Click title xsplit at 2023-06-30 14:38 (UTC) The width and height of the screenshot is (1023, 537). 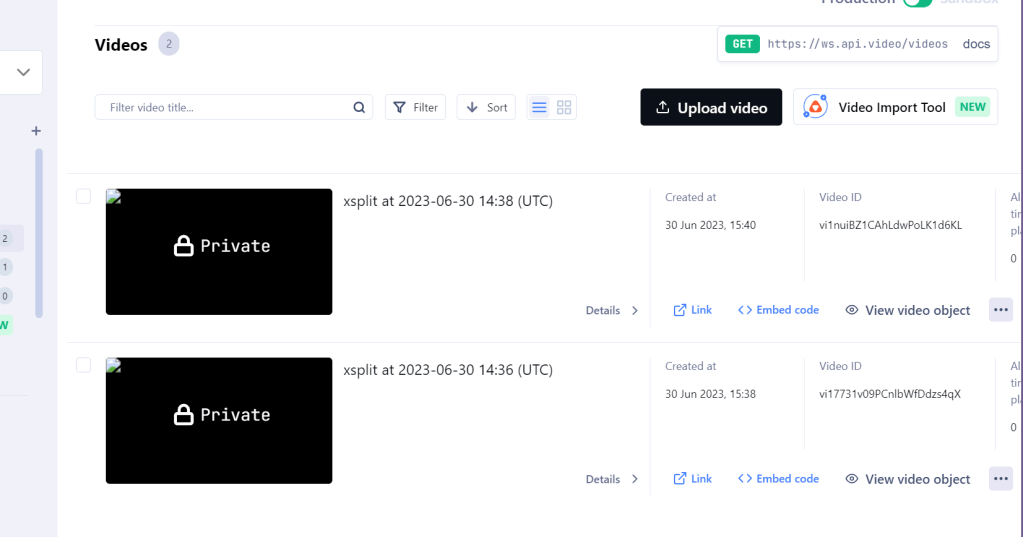tap(448, 201)
